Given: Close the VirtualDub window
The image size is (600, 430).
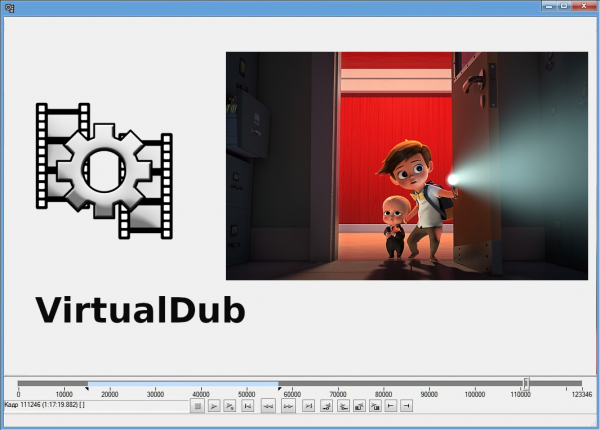Looking at the screenshot, I should point(584,6).
